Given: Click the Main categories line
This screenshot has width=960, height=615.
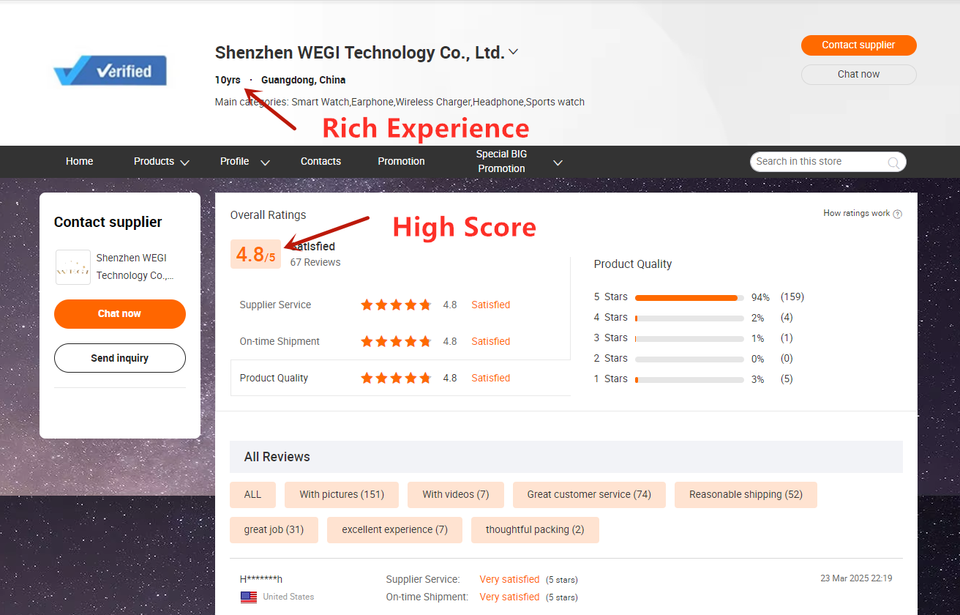Looking at the screenshot, I should pos(400,102).
